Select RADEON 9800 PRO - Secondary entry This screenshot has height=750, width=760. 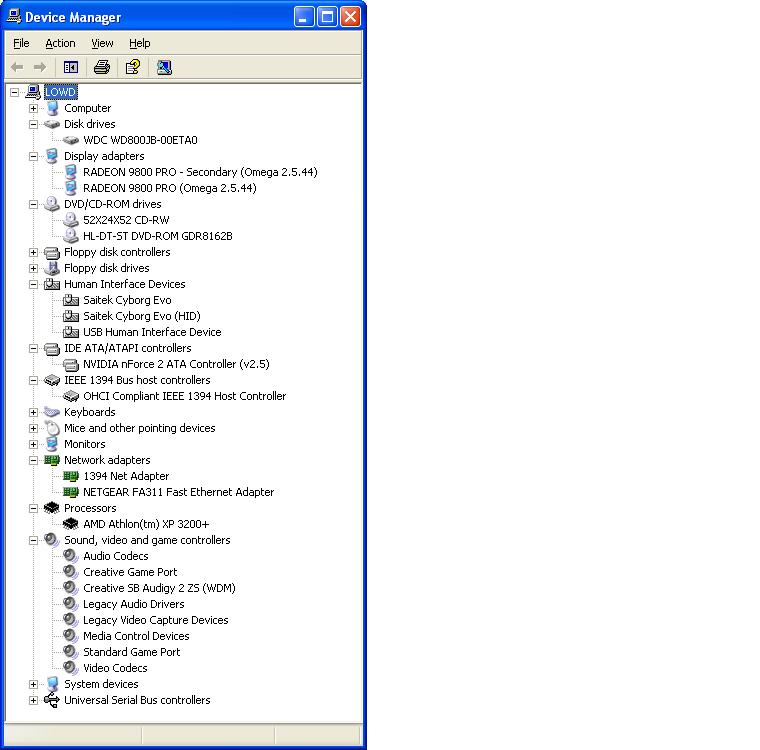coord(200,172)
